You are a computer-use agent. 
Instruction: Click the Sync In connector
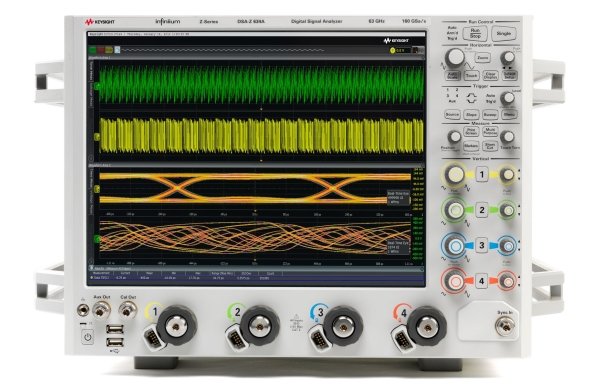tap(505, 326)
